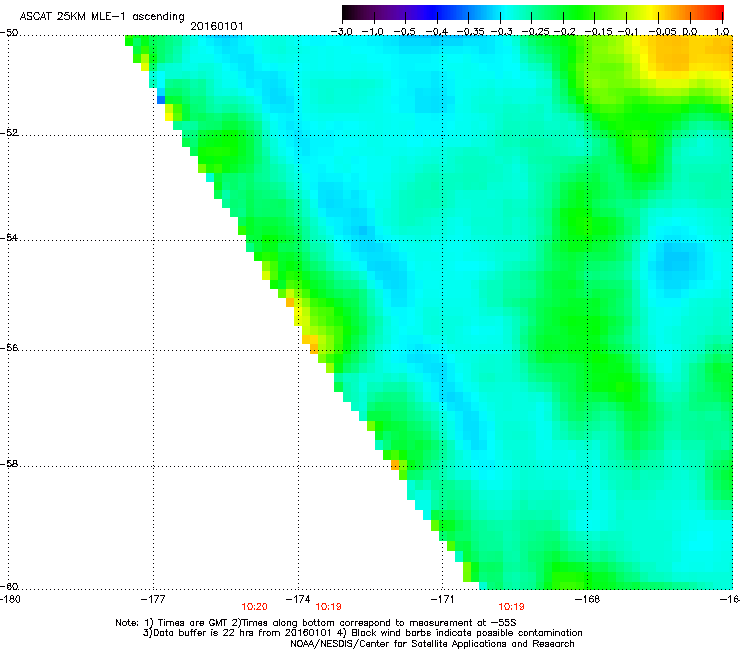
Task: Click the -174 longitude axis label
Action: pyautogui.click(x=298, y=599)
